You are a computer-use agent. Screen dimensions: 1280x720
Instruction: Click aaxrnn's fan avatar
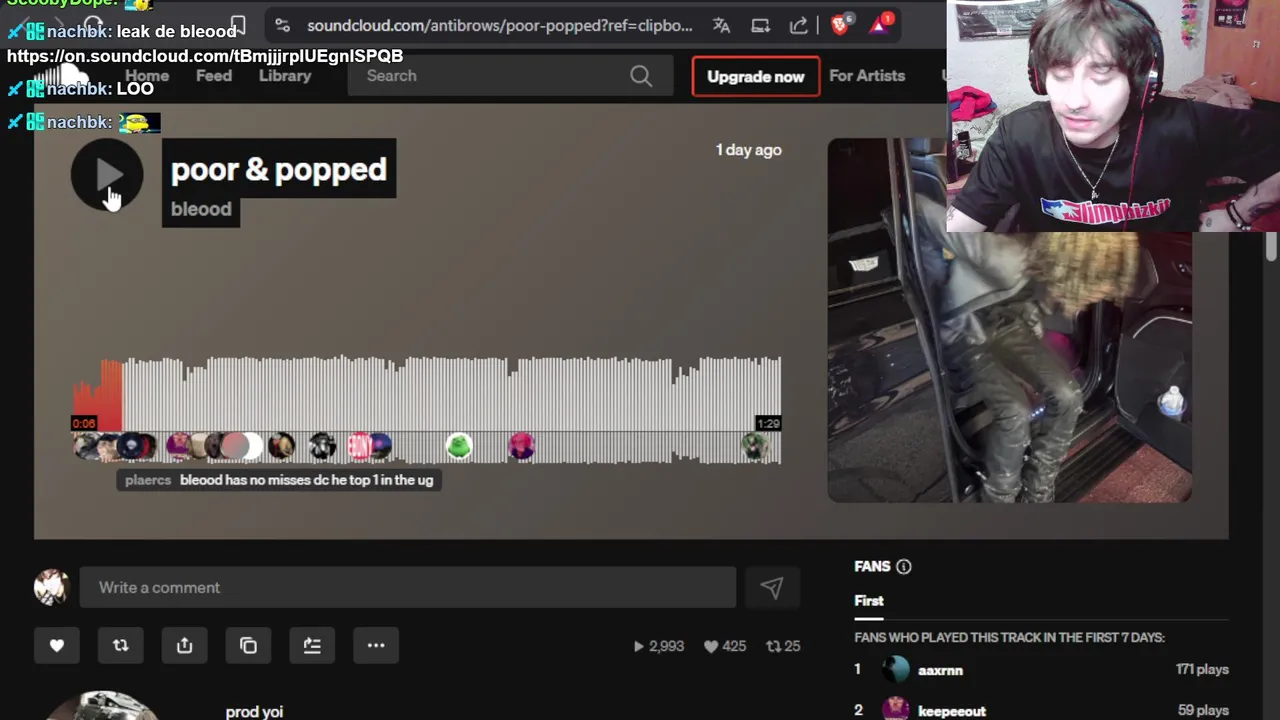coord(896,670)
